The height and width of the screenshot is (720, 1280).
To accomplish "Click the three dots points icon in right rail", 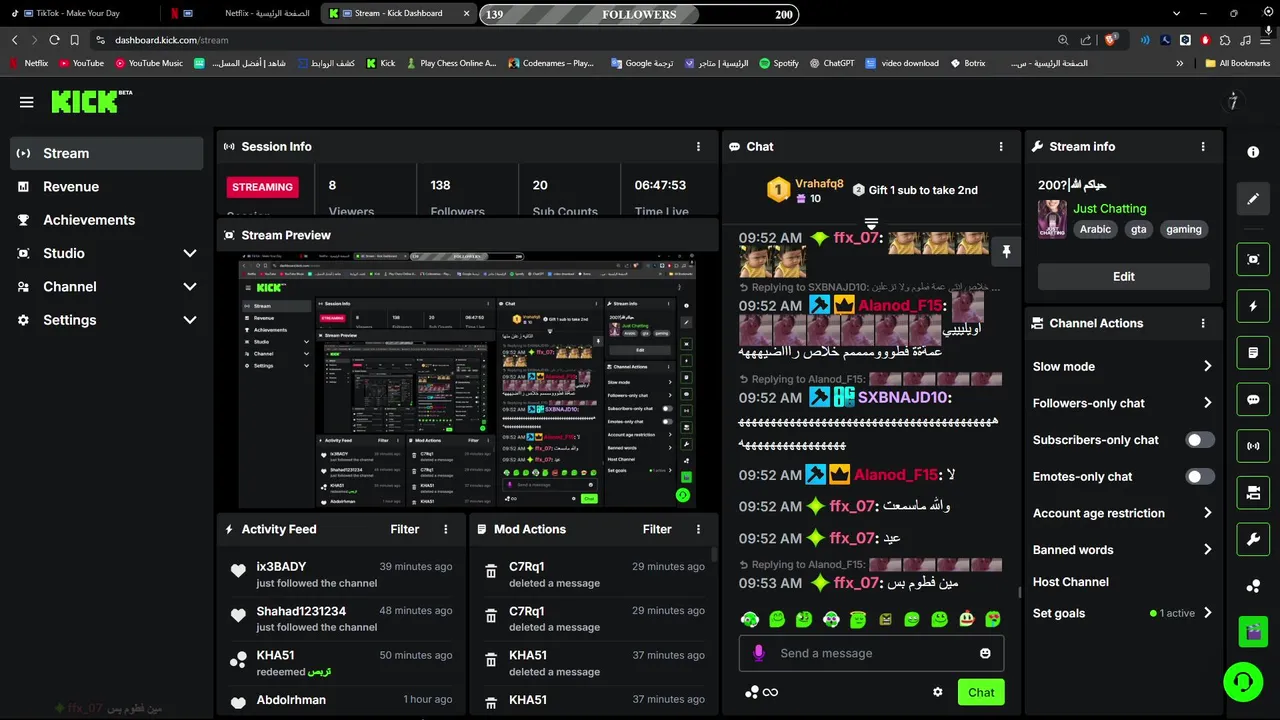I will [1253, 586].
